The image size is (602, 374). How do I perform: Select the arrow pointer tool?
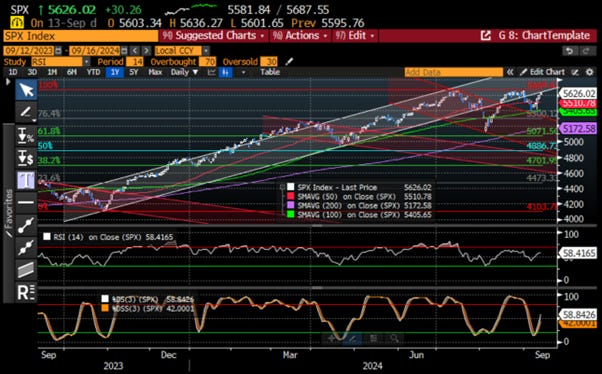[26, 90]
